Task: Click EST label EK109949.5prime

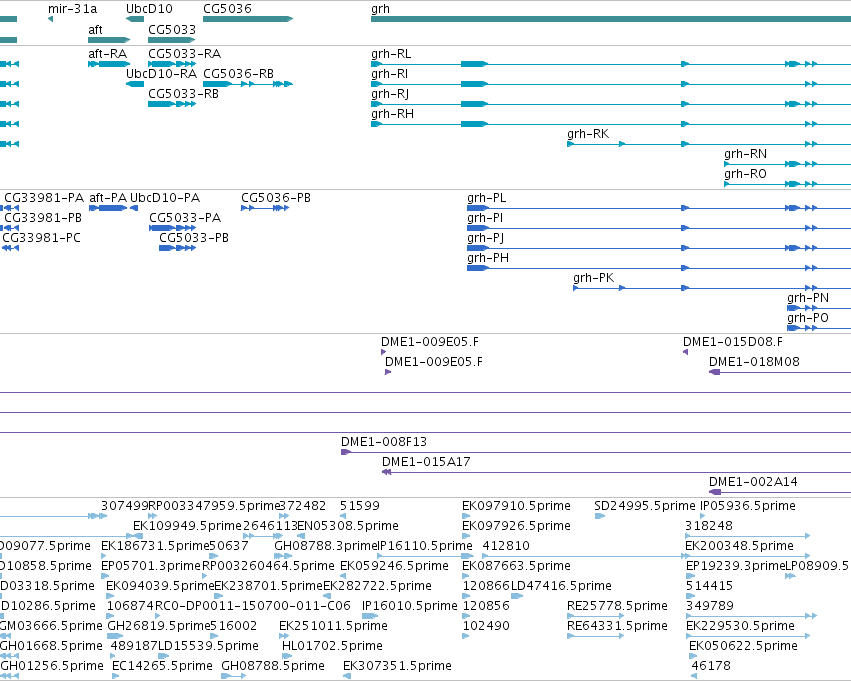Action: tap(187, 526)
